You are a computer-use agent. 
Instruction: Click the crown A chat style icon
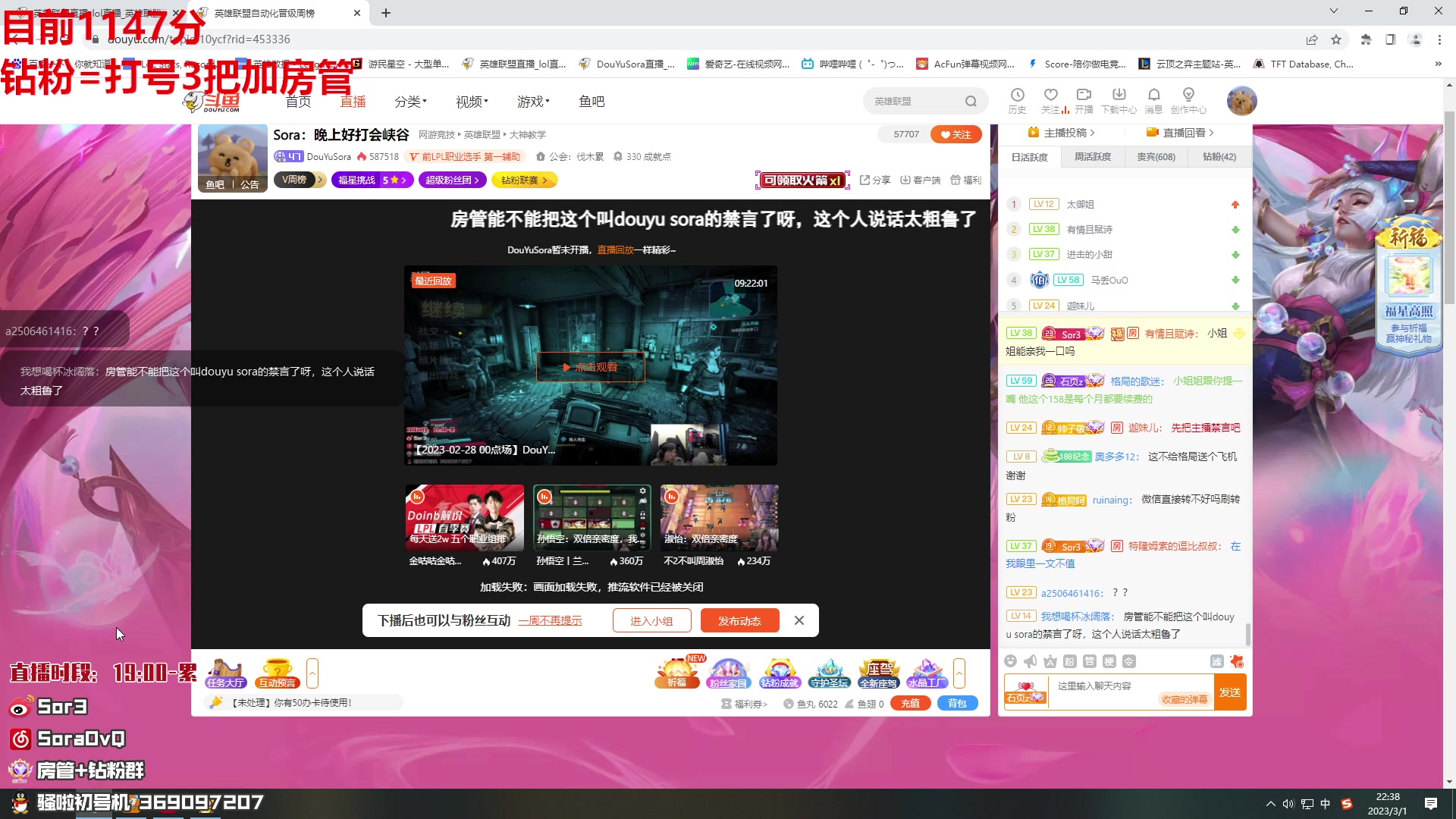(1050, 661)
